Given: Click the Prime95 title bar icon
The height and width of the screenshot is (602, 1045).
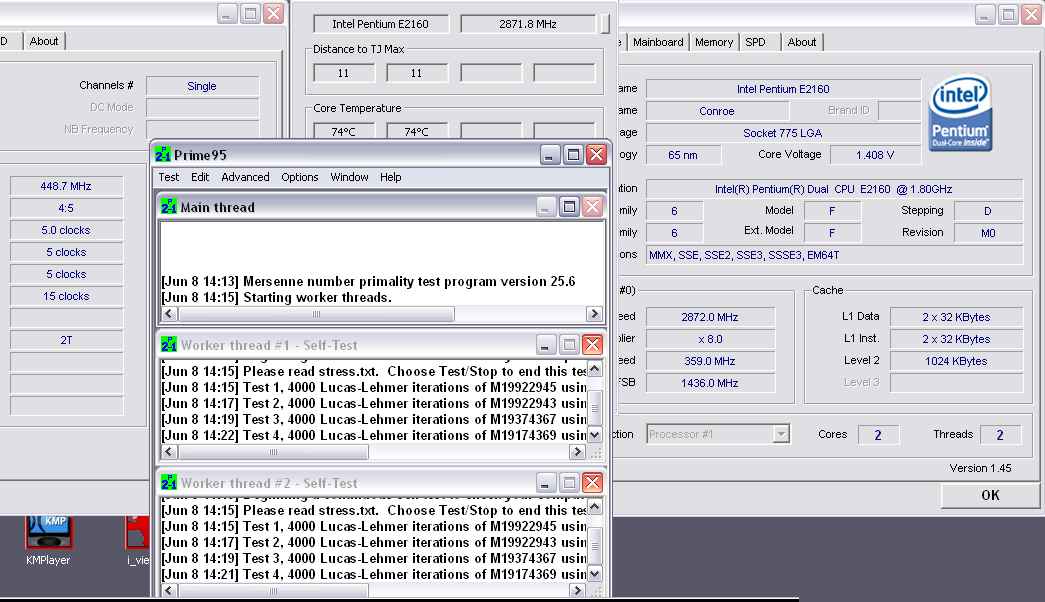Looking at the screenshot, I should tap(163, 155).
